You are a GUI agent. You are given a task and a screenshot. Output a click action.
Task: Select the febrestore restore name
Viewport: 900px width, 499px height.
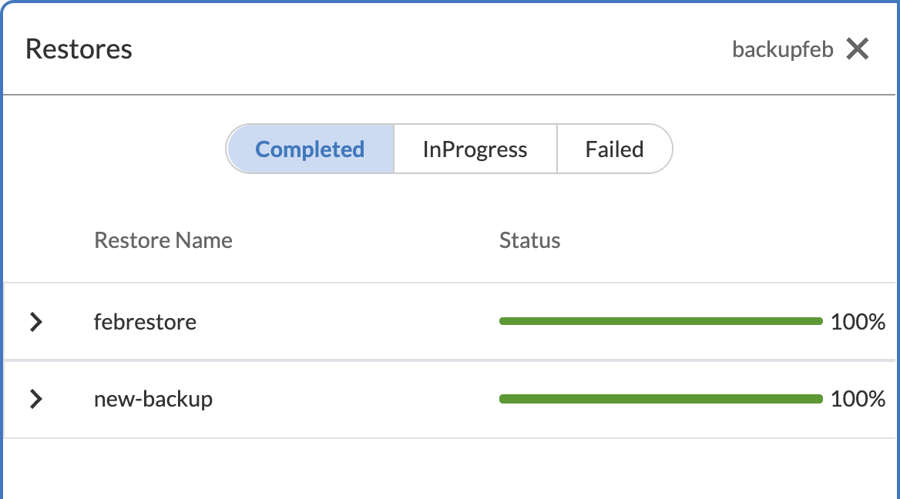pyautogui.click(x=145, y=322)
